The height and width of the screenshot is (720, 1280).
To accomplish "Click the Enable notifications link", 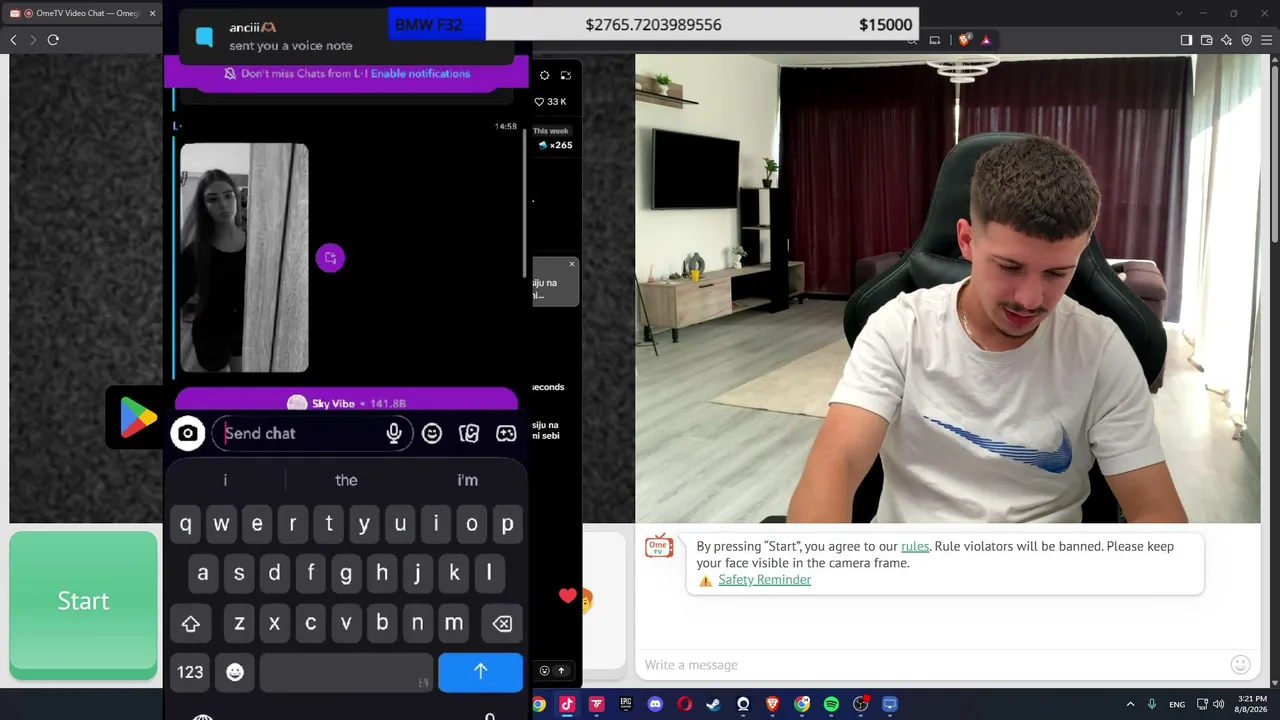I will [420, 73].
